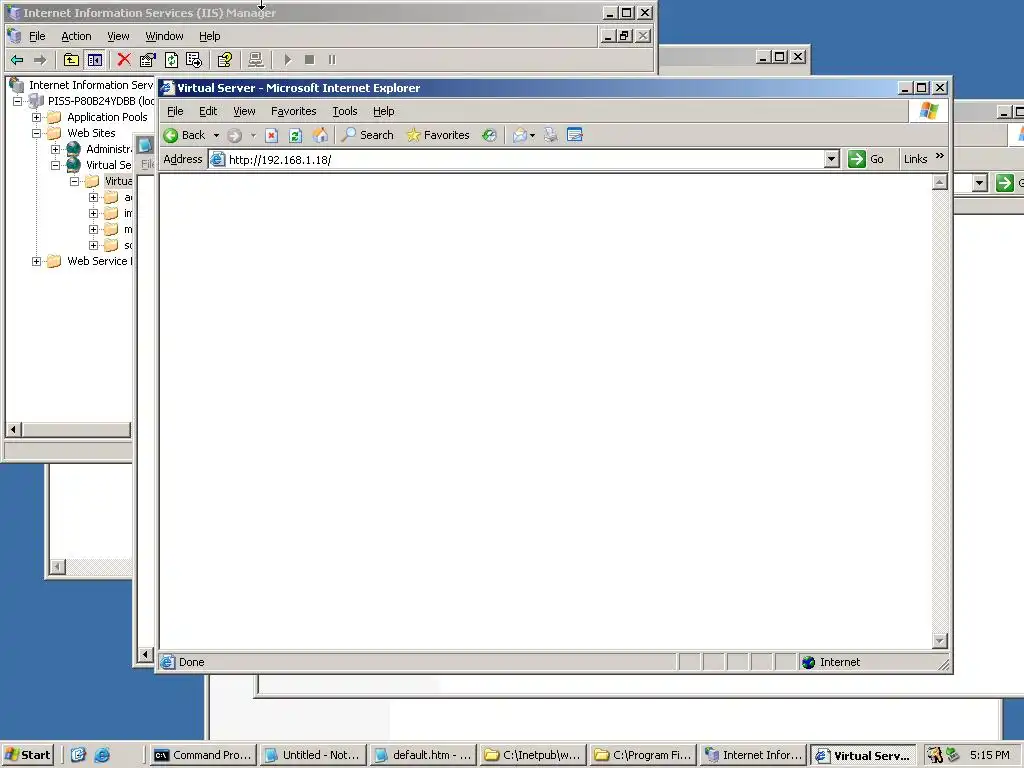This screenshot has height=768, width=1024.
Task: Select Web Sites in IIS tree
Action: [91, 133]
